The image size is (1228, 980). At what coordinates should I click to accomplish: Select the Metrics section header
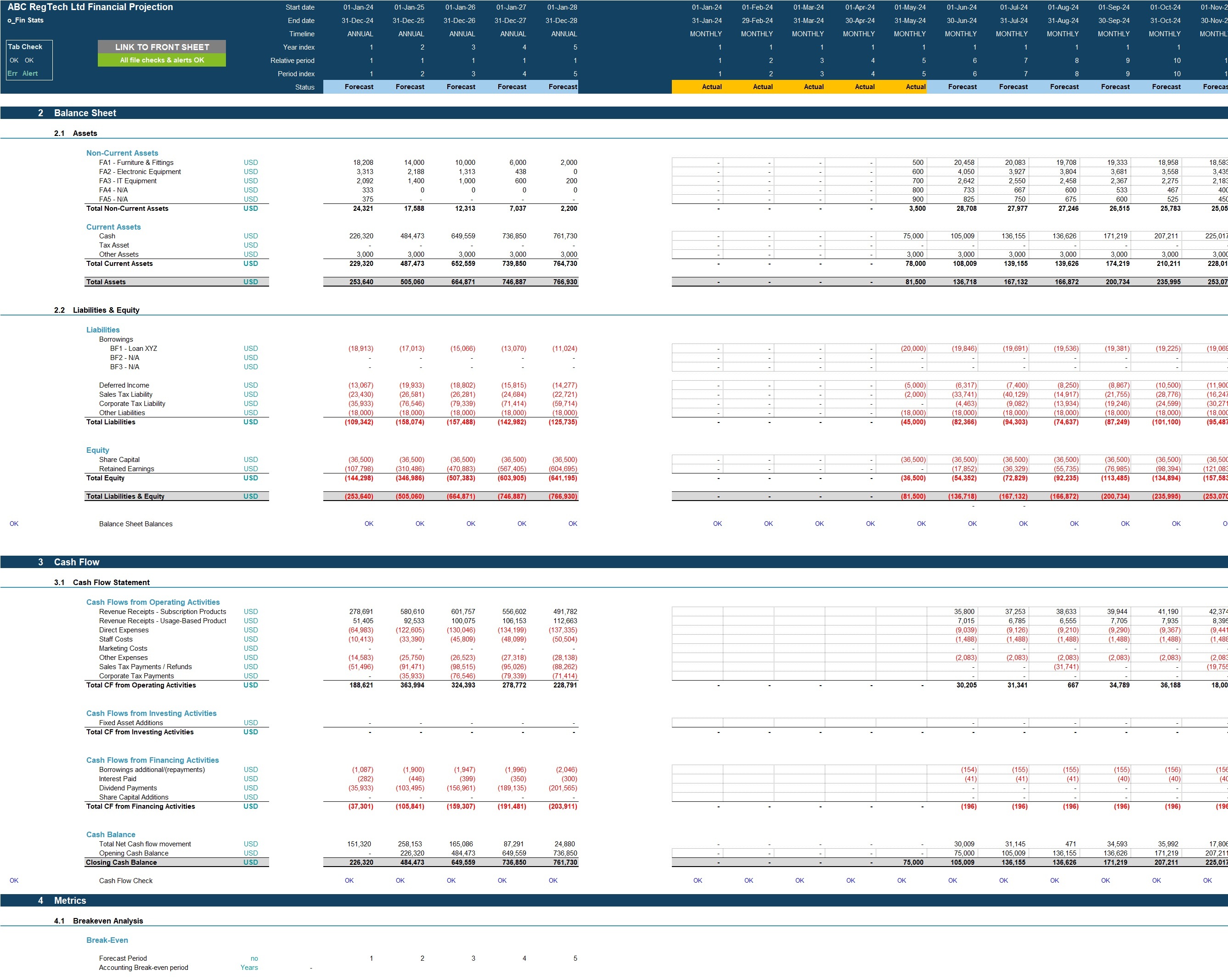(70, 900)
